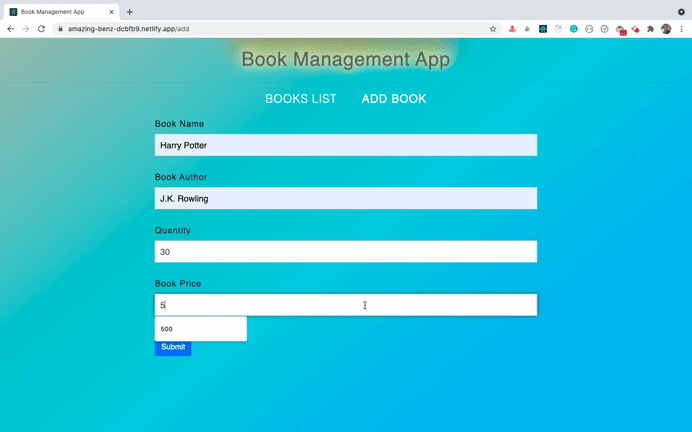Click the Book Management App heading
Screen dimensions: 692x432
tap(346, 59)
